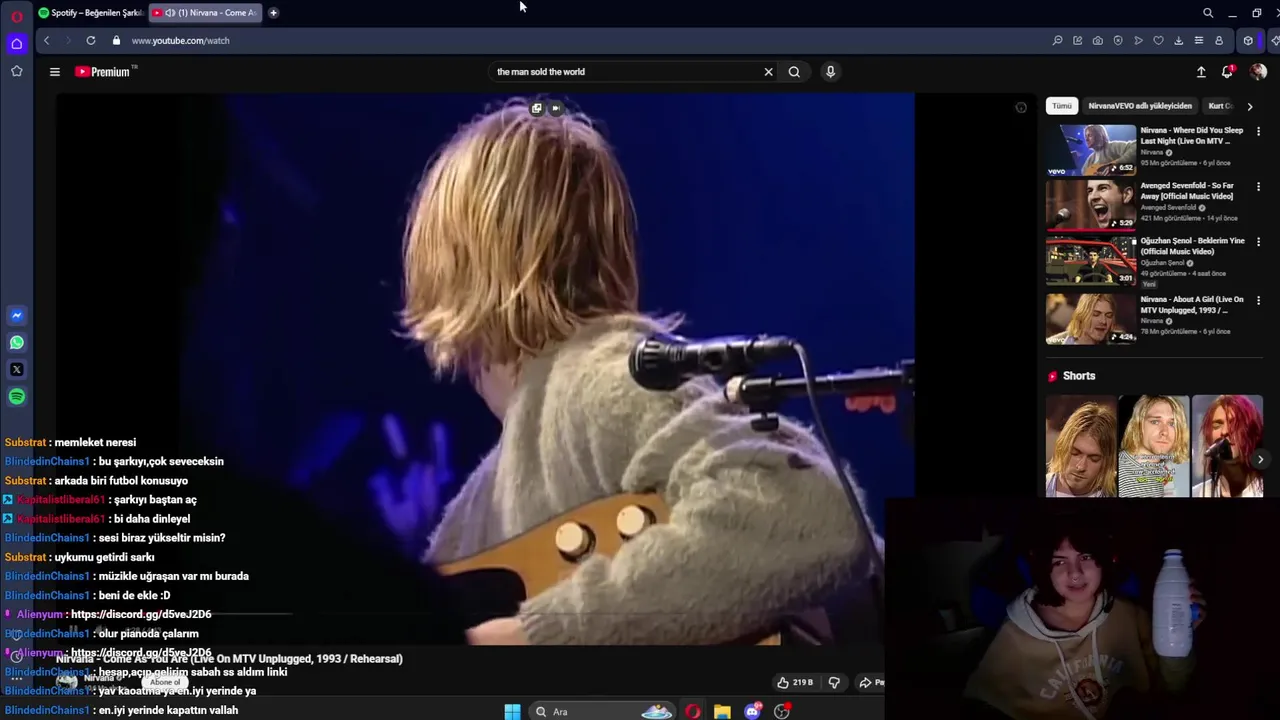Image resolution: width=1280 pixels, height=720 pixels.
Task: Open Avenged Sevenfold So Far Away thumbnail
Action: (x=1091, y=205)
